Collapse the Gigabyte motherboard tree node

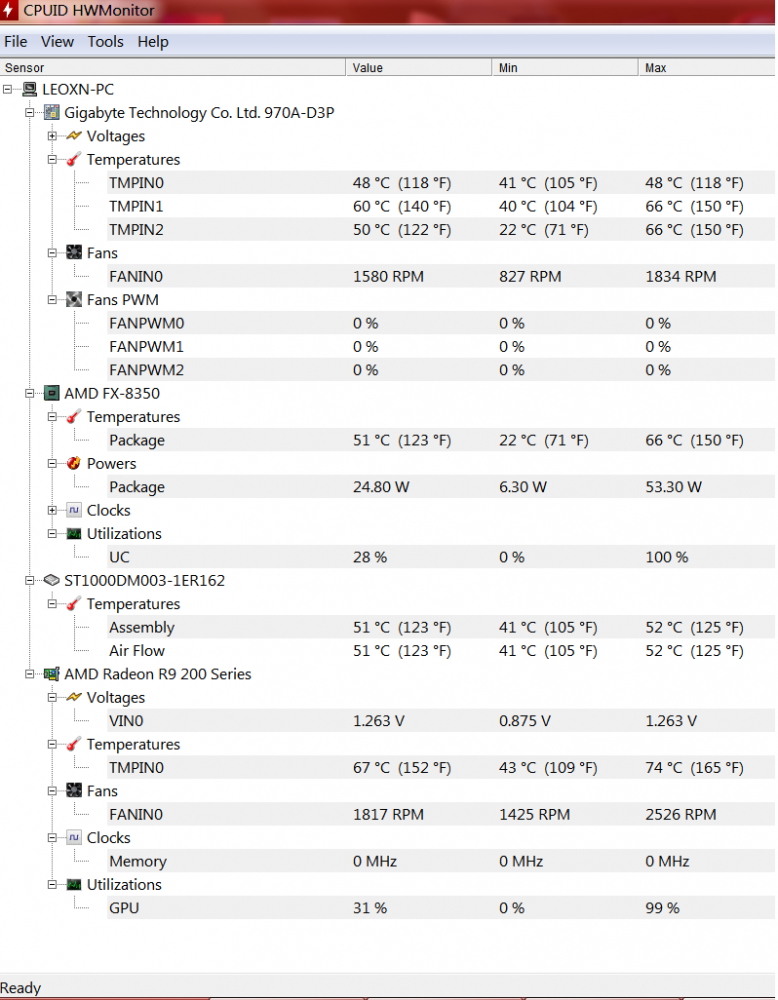coord(30,113)
